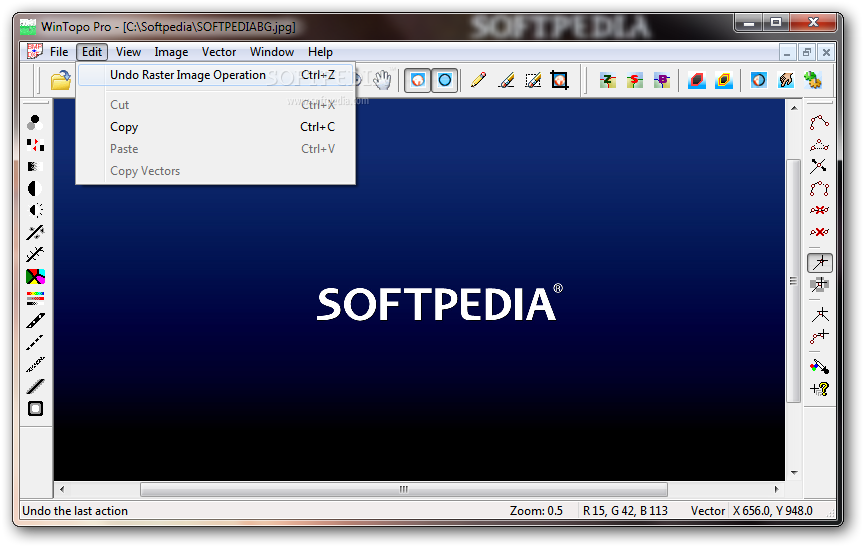The image size is (864, 547).
Task: Click the green plus gear icon
Action: coord(813,80)
